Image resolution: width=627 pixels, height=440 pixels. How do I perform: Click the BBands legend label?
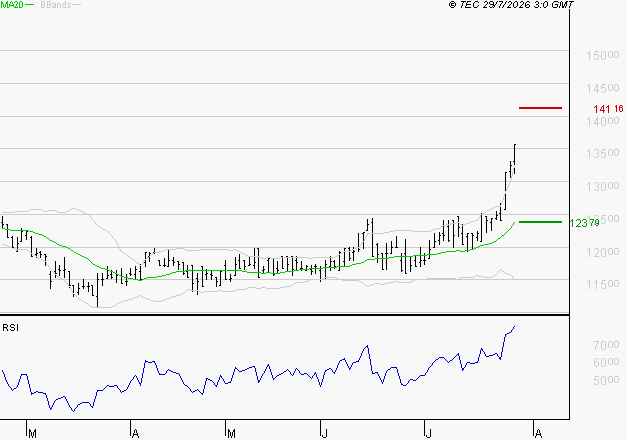point(56,5)
